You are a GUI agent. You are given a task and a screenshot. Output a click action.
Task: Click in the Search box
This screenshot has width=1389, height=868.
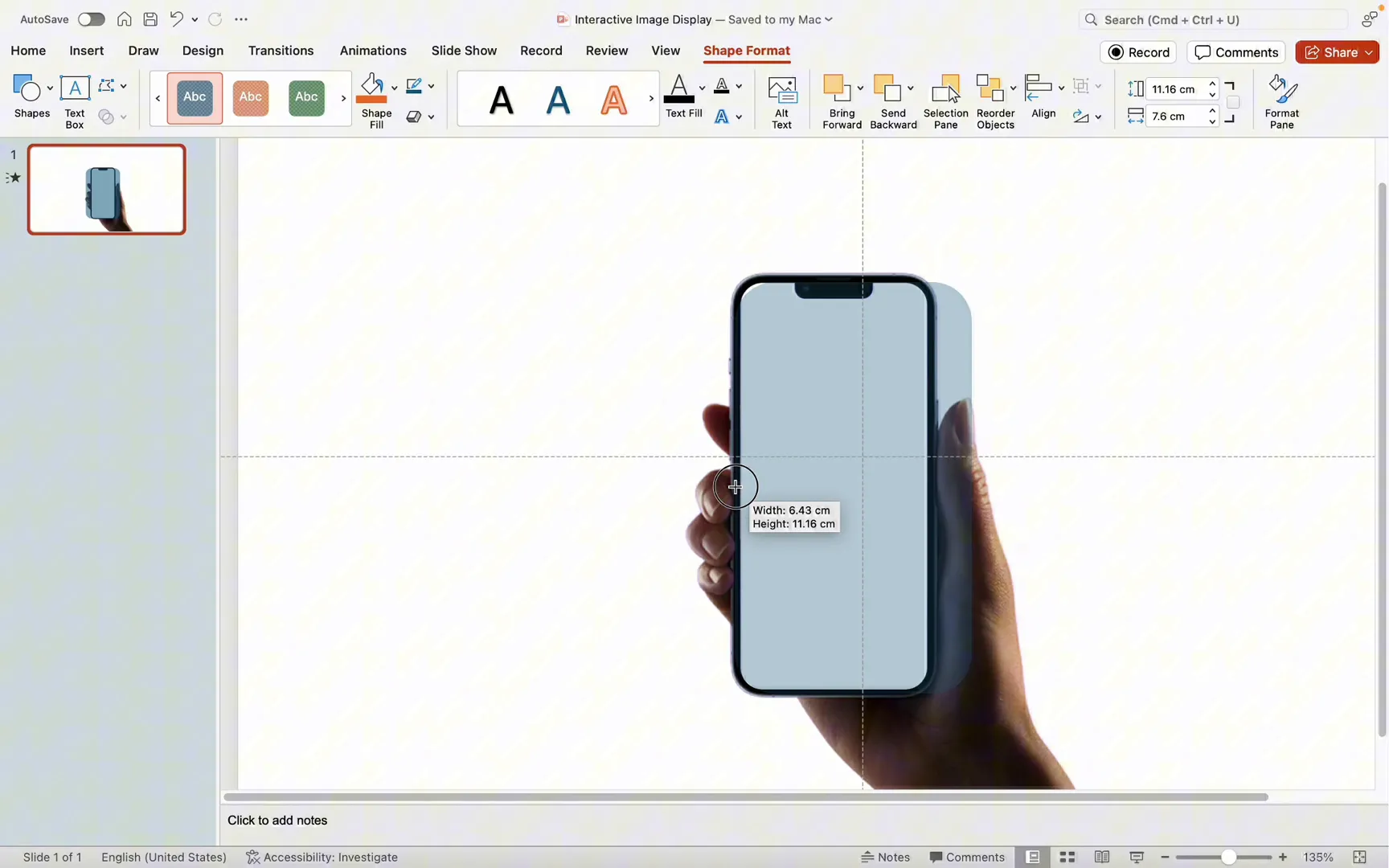[1213, 19]
